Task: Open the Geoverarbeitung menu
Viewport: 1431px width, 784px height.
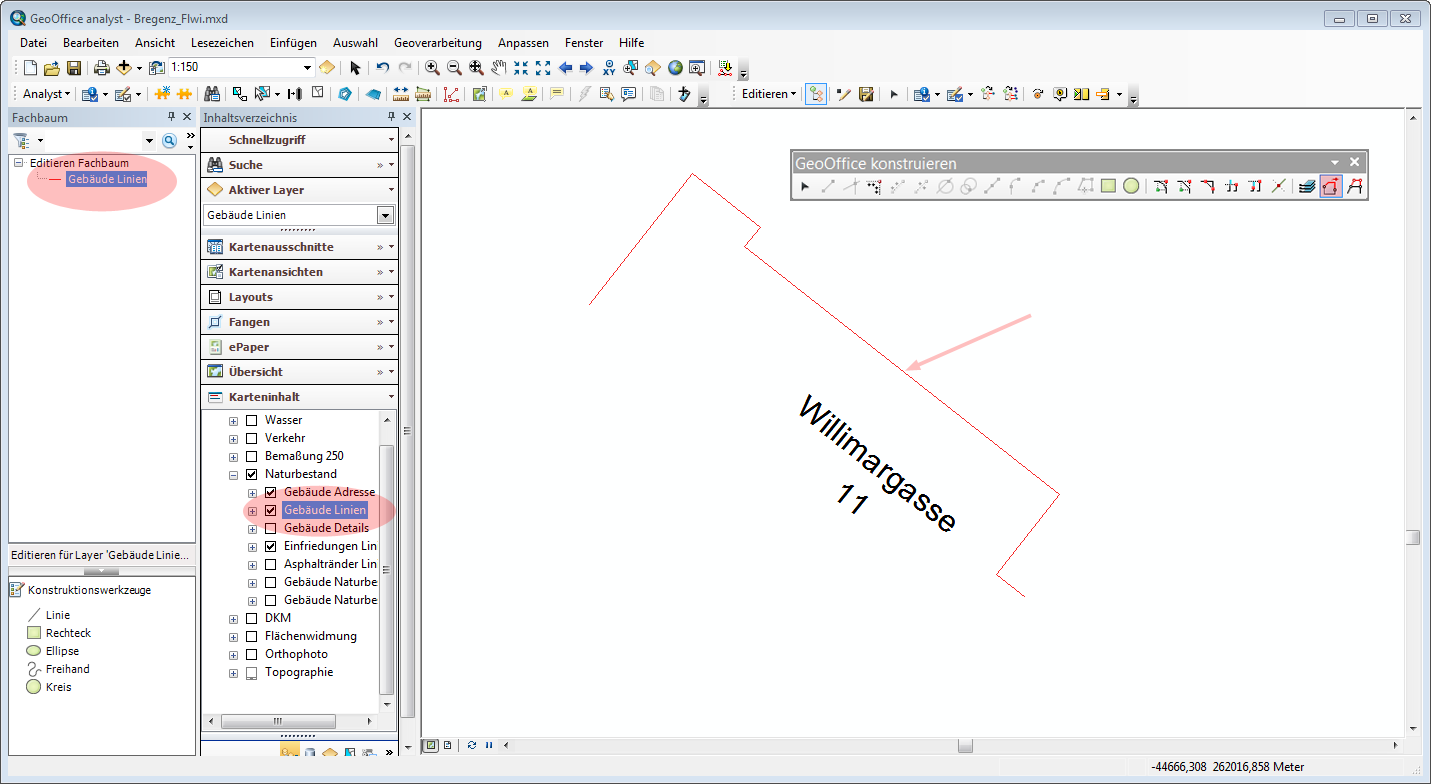Action: click(x=437, y=43)
